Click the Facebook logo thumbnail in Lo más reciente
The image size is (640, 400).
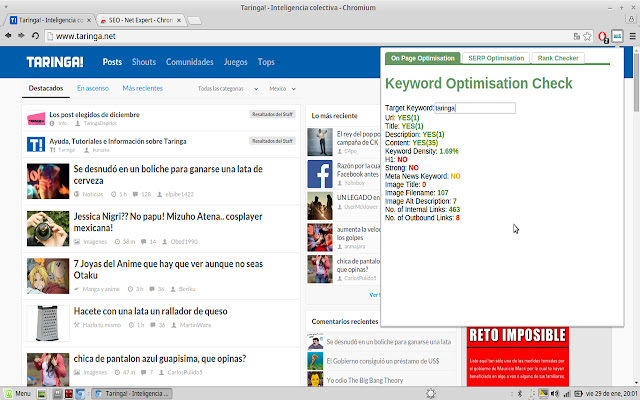pyautogui.click(x=320, y=174)
